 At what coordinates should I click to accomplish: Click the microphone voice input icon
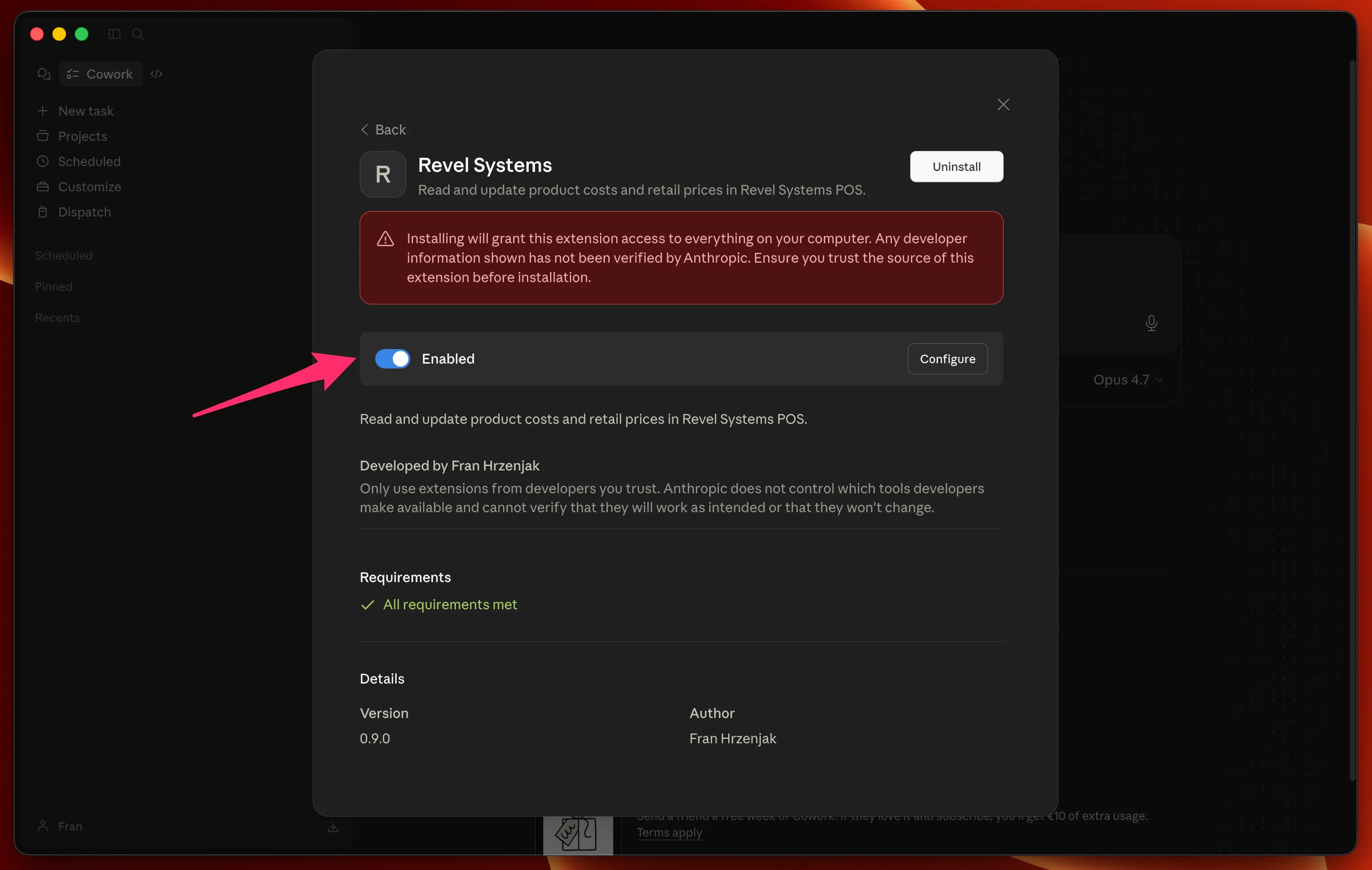[x=1151, y=323]
